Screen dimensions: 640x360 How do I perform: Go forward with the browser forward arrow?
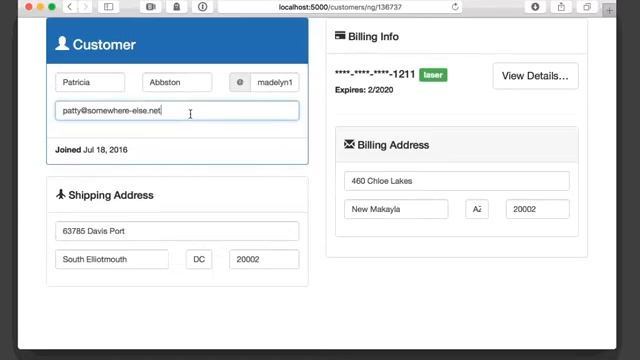(85, 7)
